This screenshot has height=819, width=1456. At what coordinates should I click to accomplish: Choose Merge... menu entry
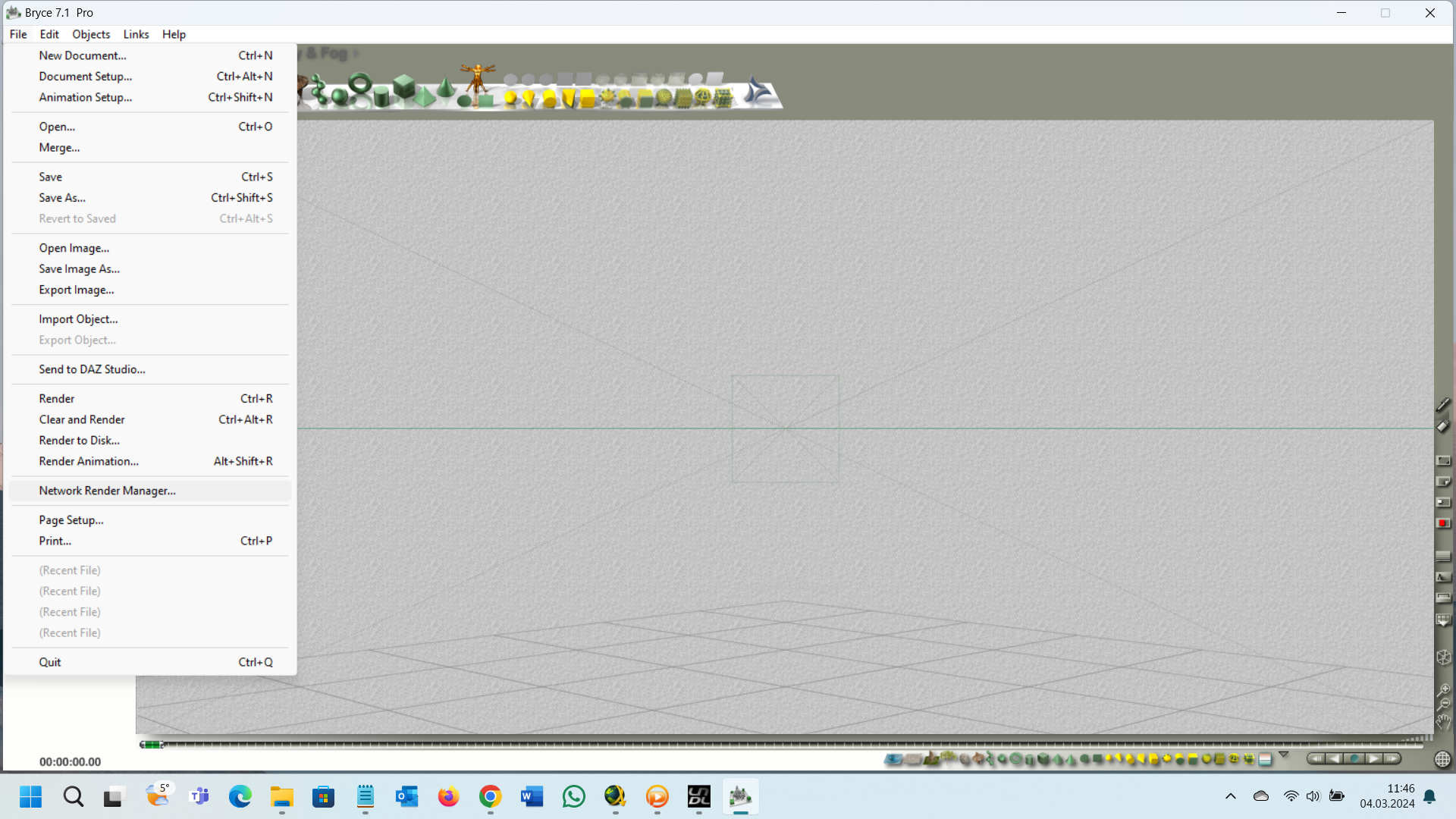click(150, 148)
